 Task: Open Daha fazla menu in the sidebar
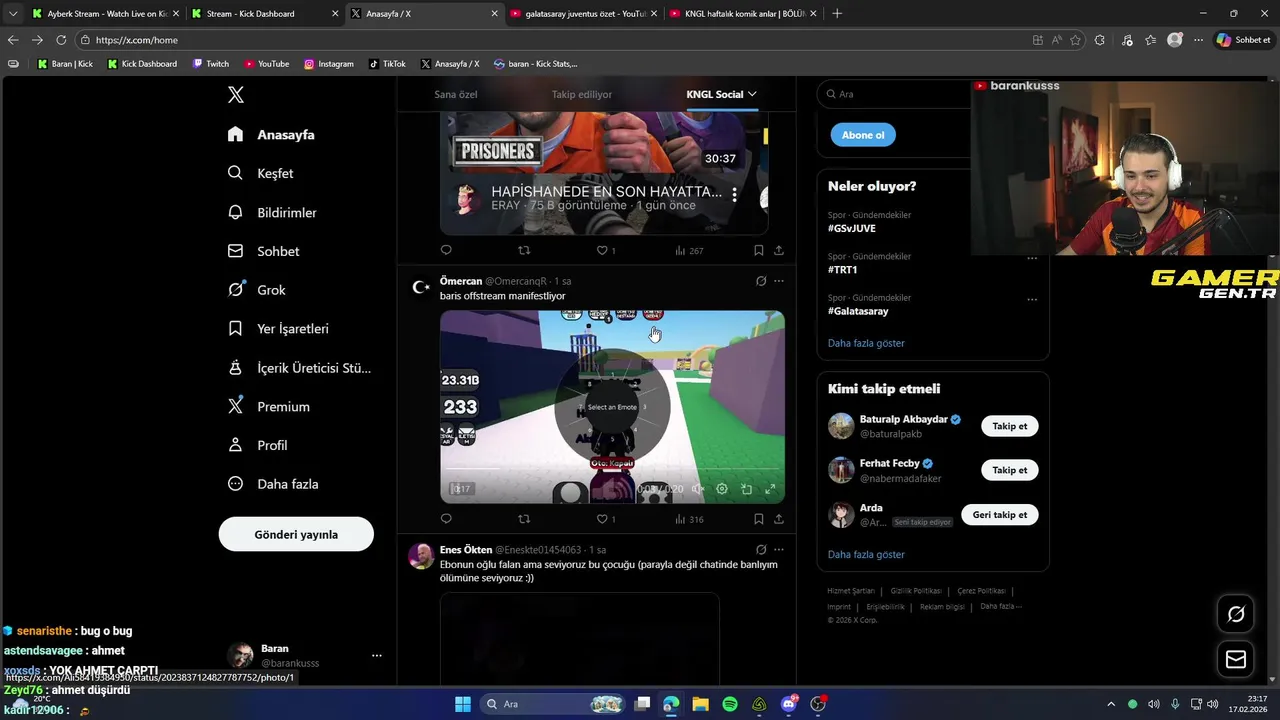pos(273,484)
